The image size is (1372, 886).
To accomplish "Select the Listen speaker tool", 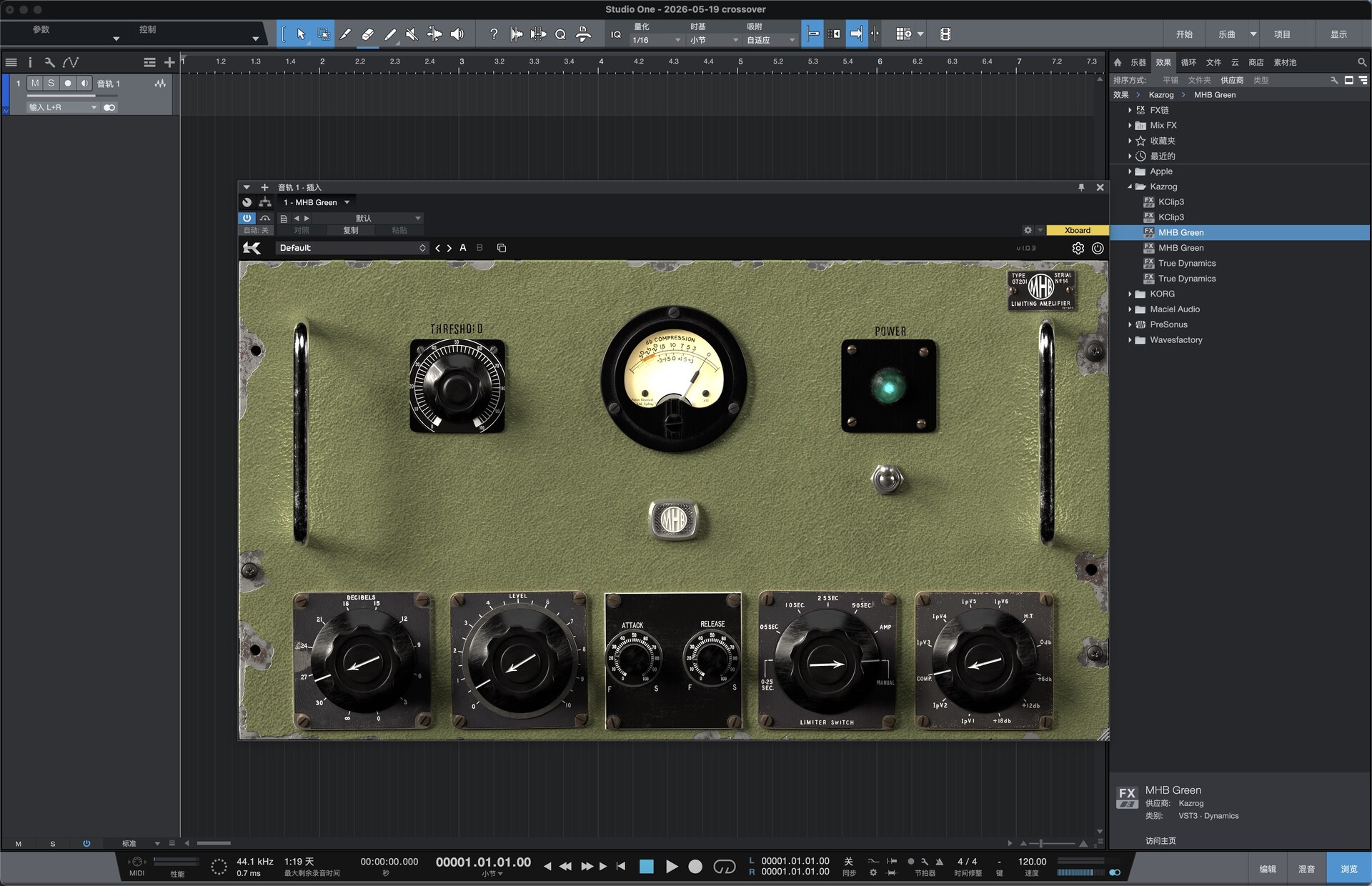I will [457, 34].
